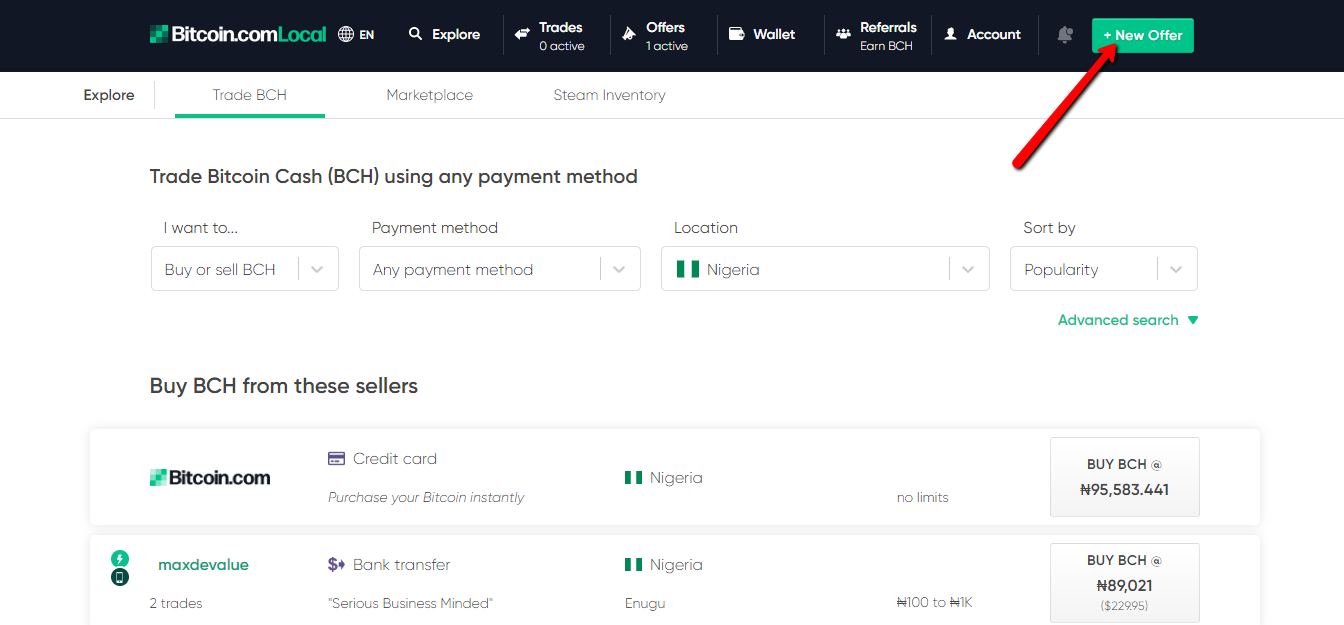Open Referrals Earn BCH menu item

(x=877, y=35)
